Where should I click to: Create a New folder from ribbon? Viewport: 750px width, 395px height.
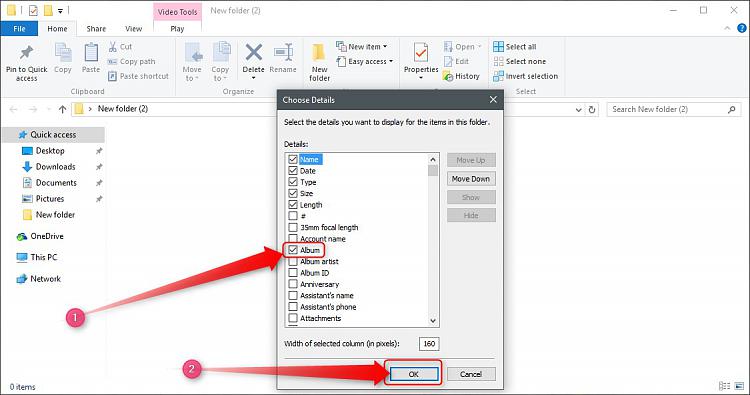tap(319, 63)
